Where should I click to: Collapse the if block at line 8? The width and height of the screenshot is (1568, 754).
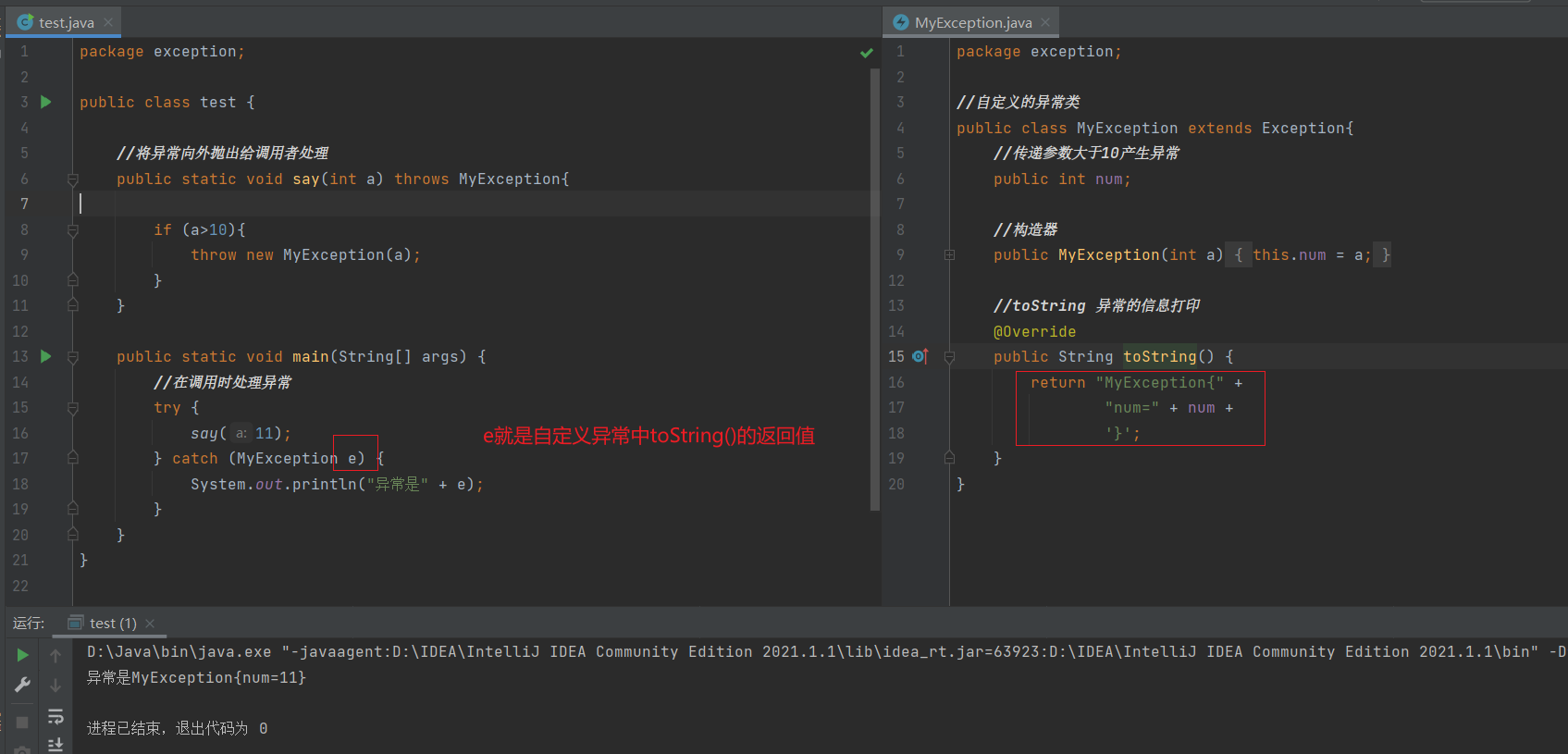click(73, 230)
